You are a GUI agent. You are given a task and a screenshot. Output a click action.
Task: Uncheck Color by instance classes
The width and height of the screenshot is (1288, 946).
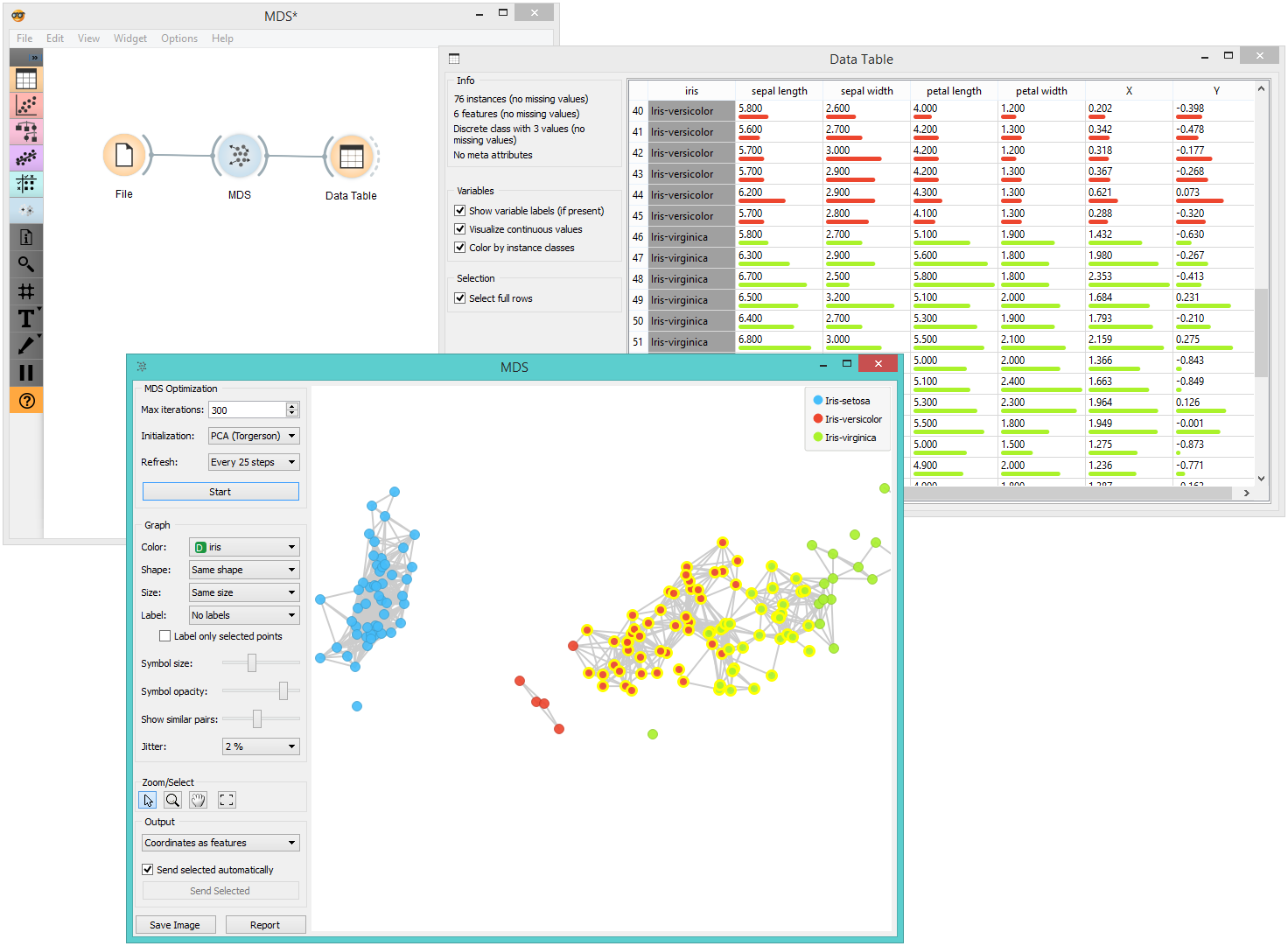point(459,248)
